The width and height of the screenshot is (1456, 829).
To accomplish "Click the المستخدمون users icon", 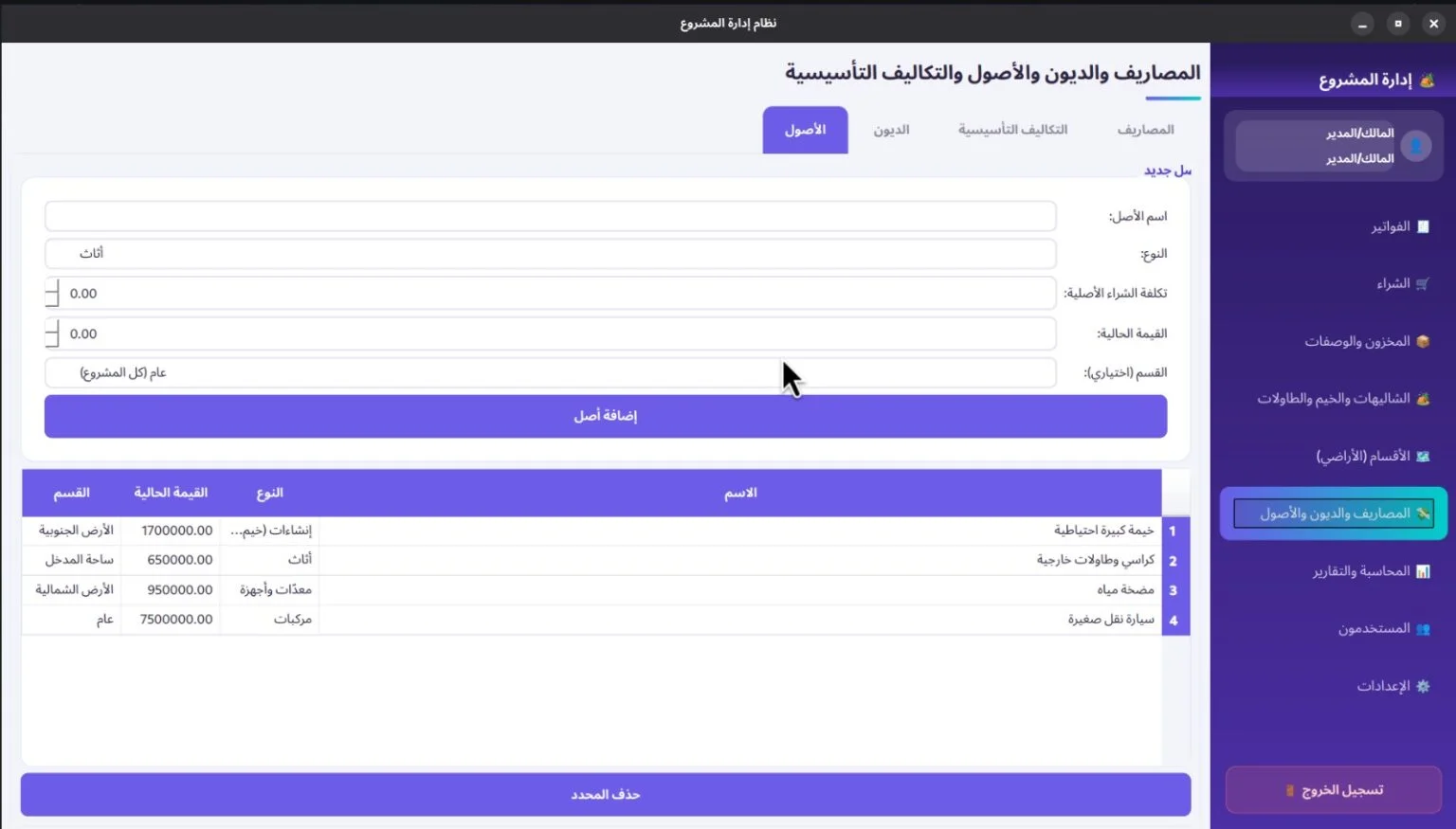I will (1422, 628).
